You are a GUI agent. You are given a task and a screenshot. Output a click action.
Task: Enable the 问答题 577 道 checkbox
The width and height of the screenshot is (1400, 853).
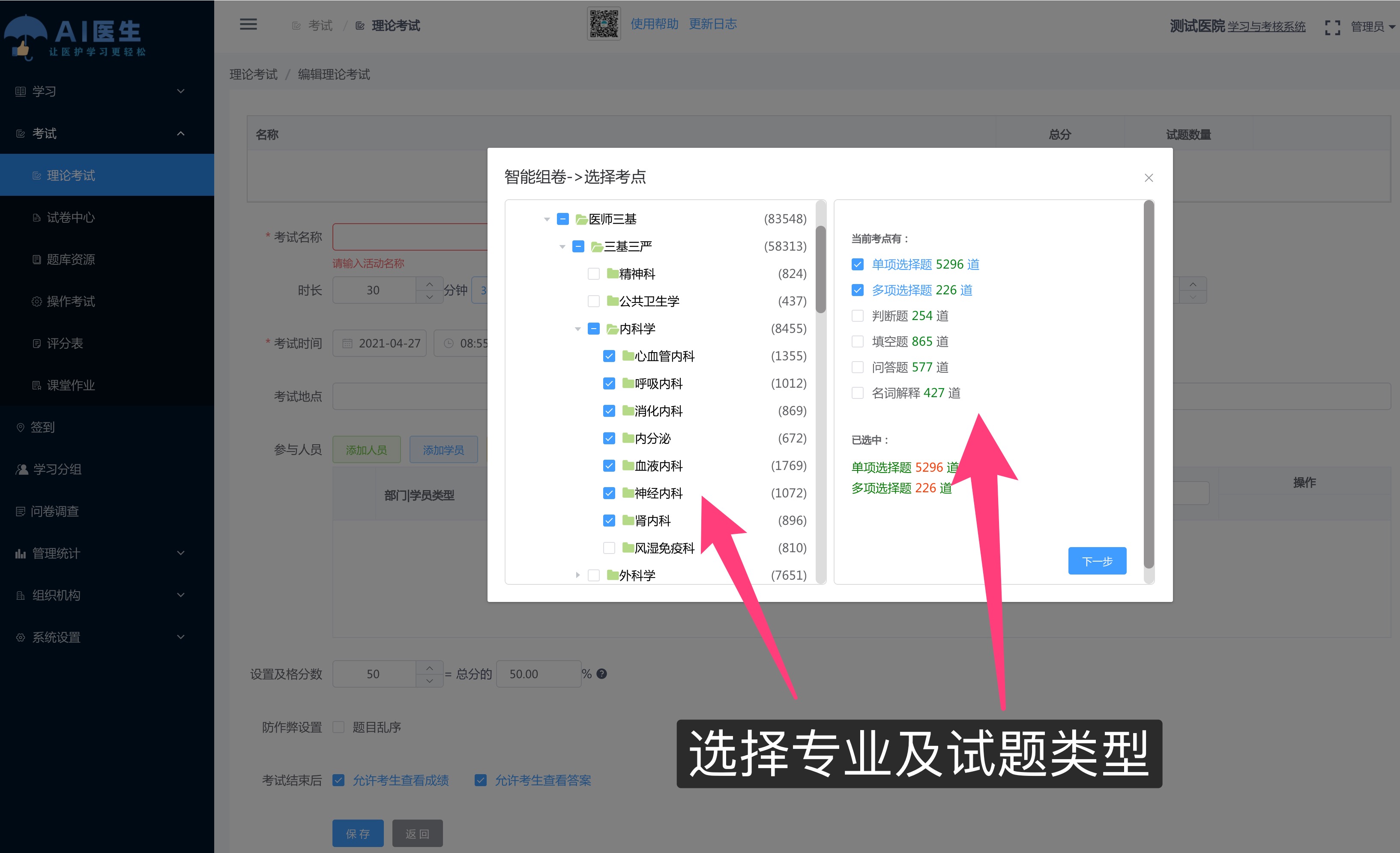[x=857, y=367]
